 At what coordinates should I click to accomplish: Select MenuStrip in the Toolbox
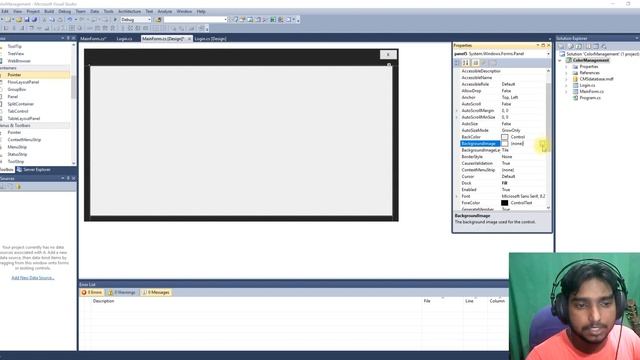17,147
